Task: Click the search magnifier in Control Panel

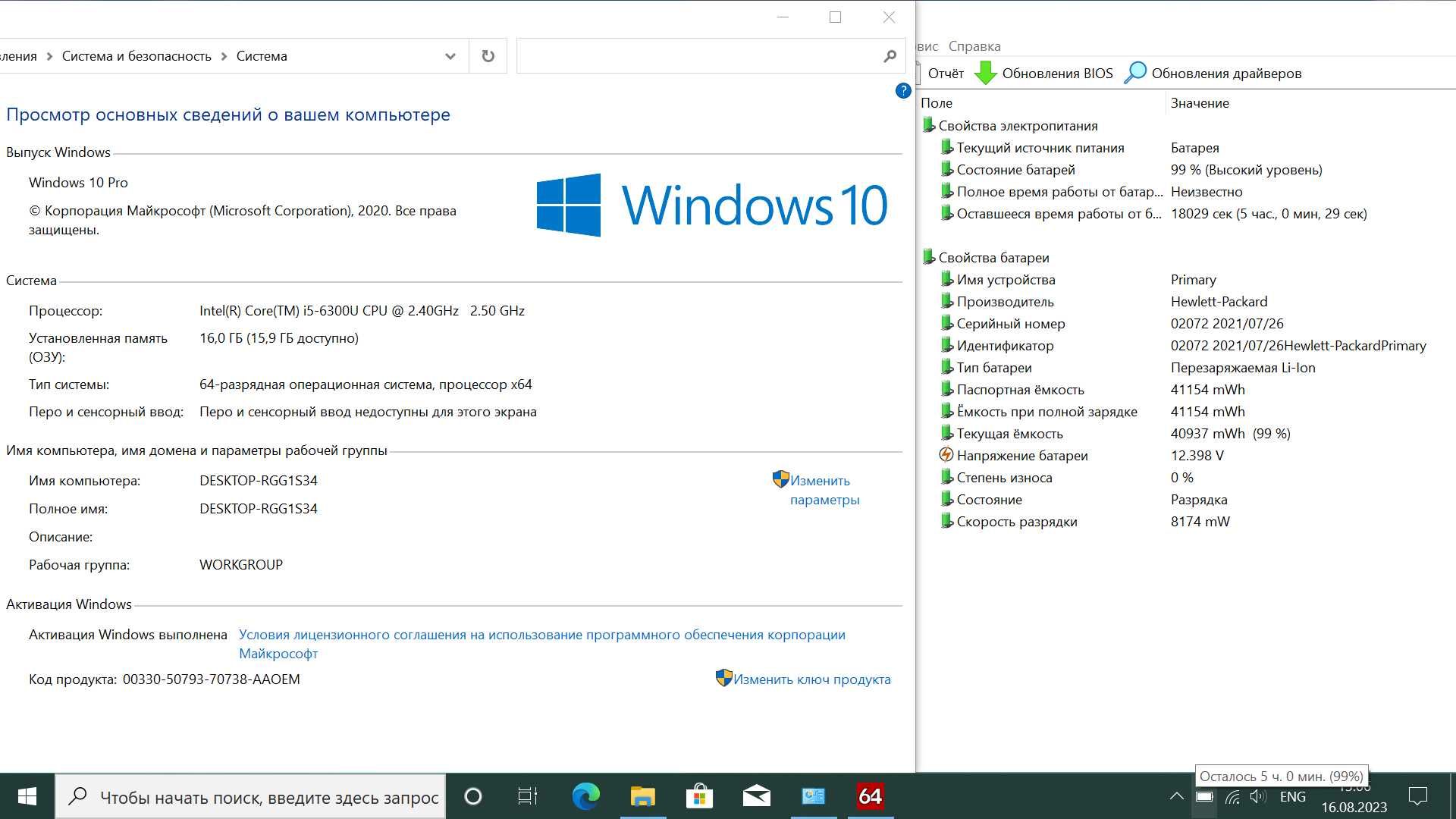Action: coord(890,56)
